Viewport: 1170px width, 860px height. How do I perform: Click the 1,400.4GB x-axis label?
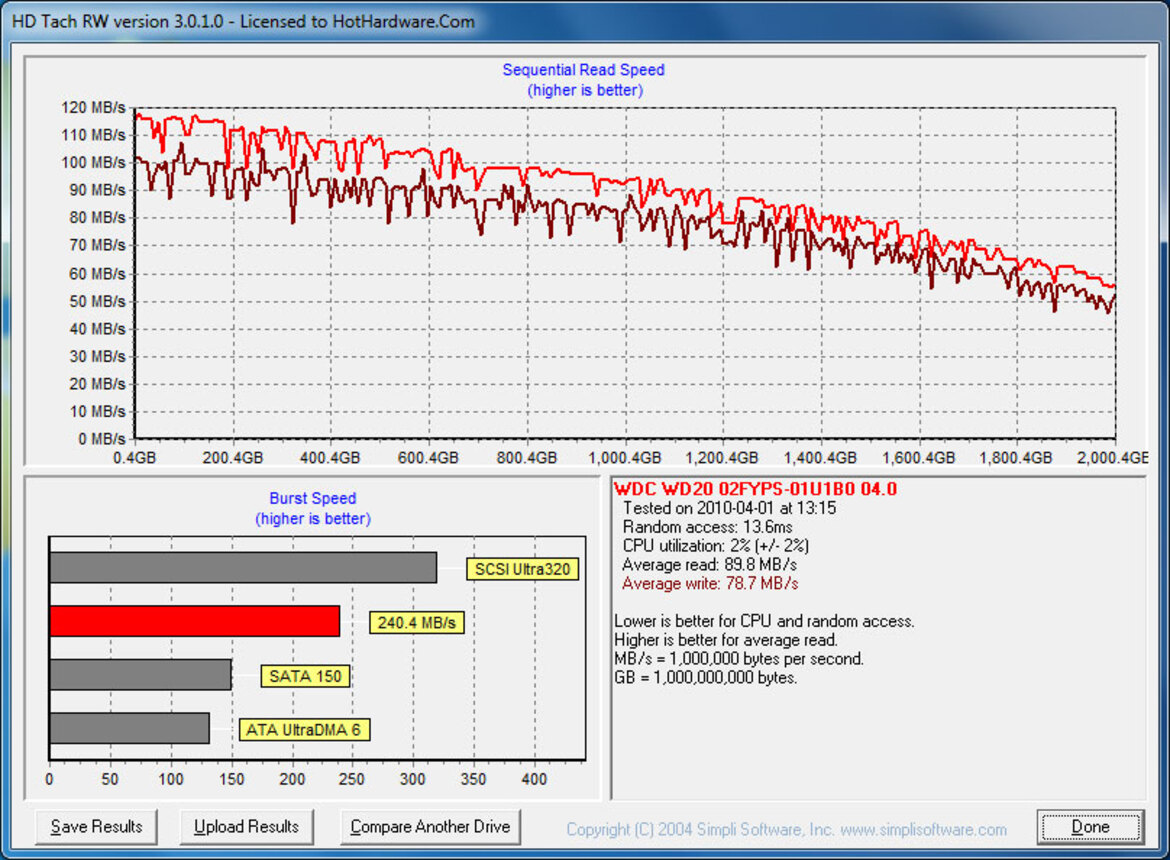pos(820,457)
